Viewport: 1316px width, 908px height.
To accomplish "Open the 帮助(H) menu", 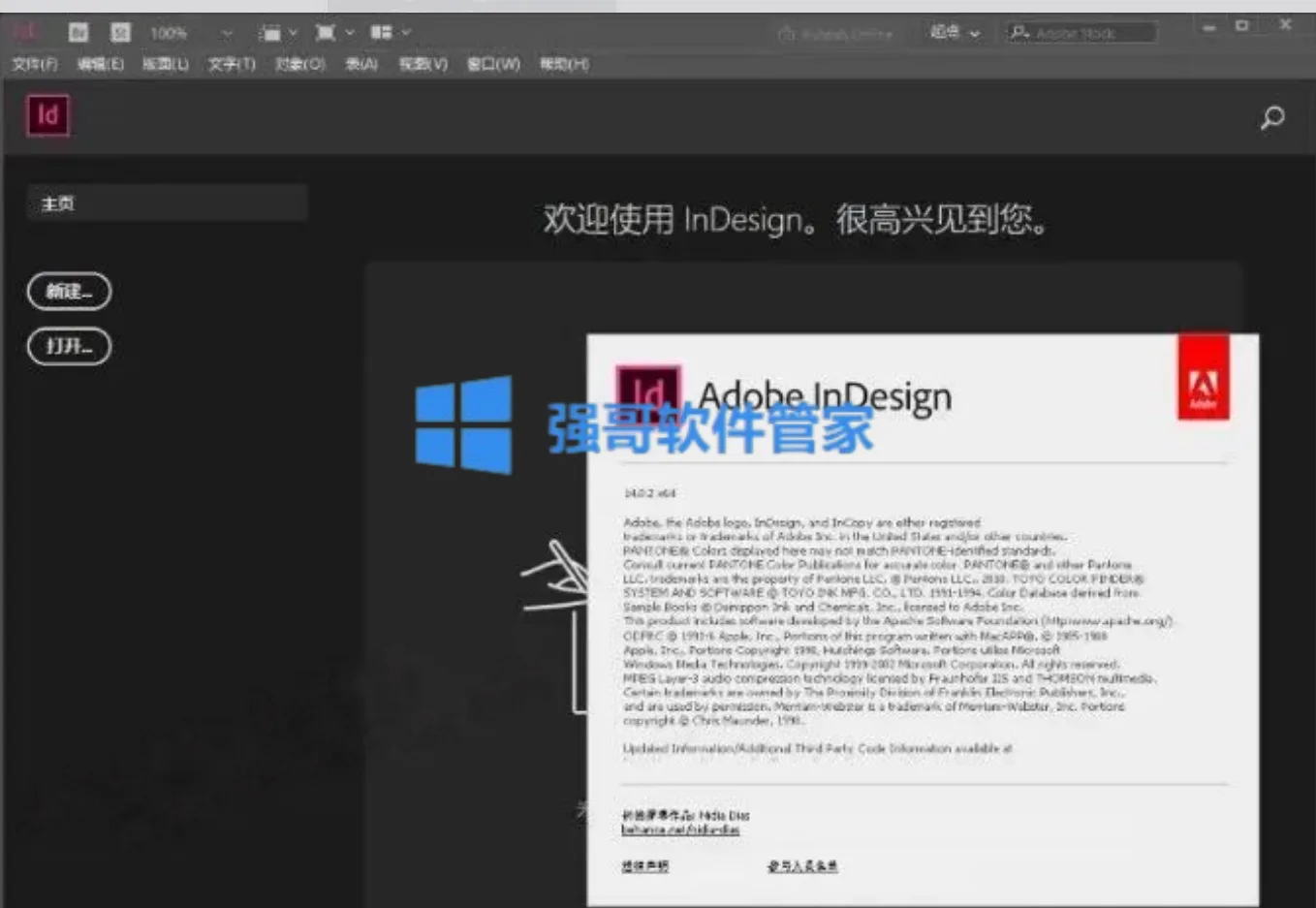I will [x=564, y=64].
